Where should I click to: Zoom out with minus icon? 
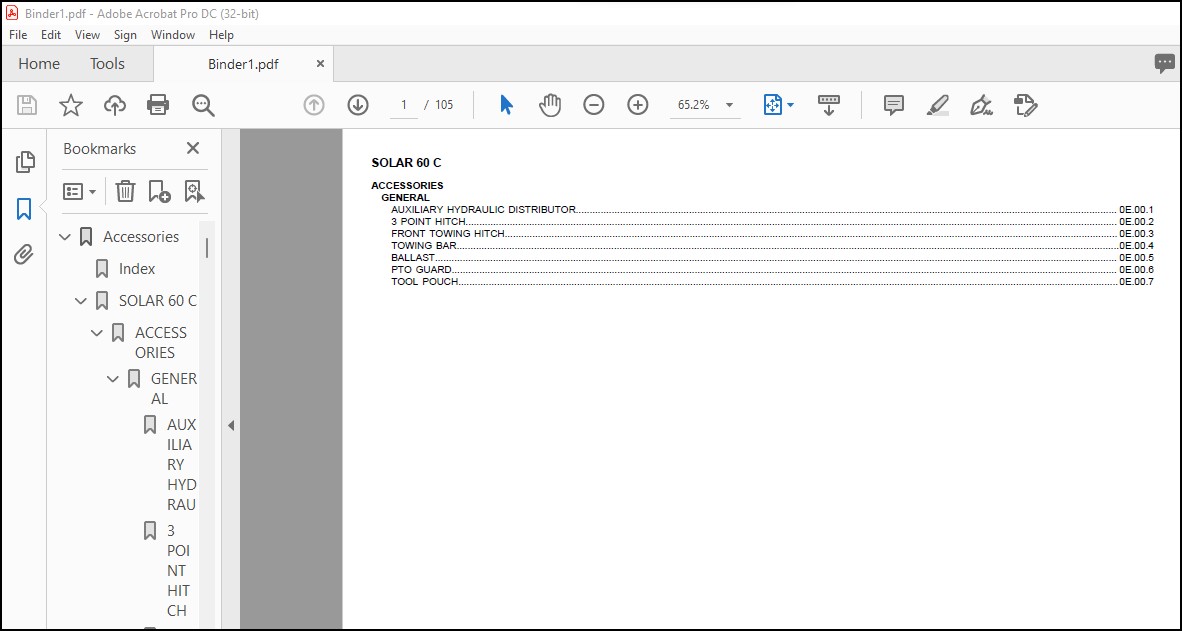(594, 105)
